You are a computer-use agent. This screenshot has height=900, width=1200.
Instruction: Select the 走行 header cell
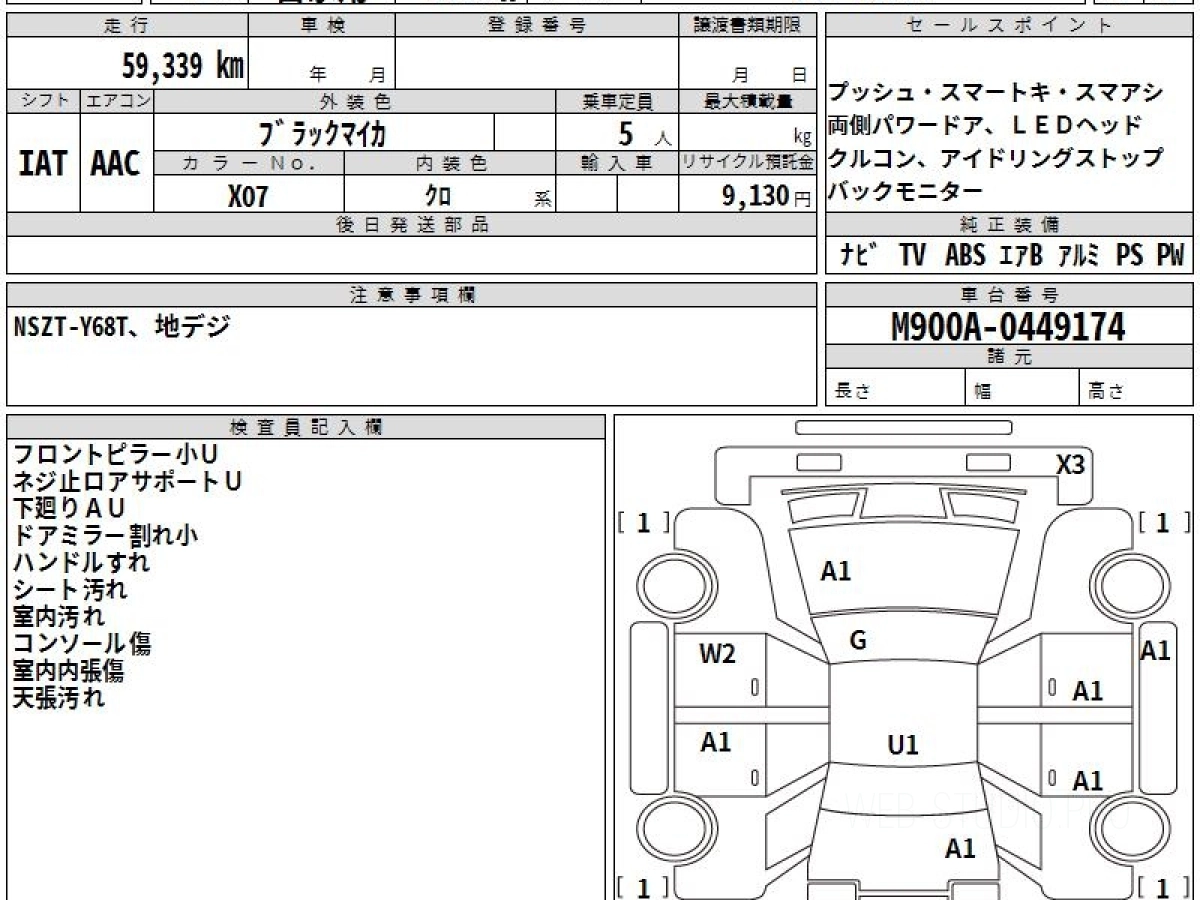coord(127,26)
